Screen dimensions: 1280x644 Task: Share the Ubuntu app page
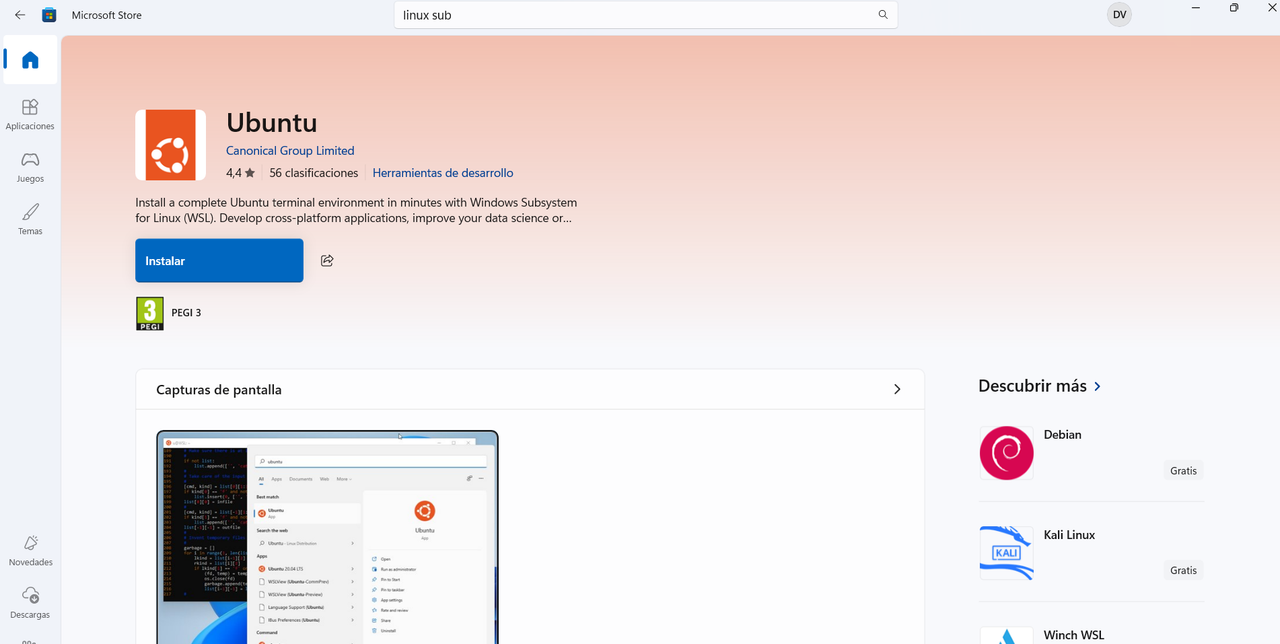[327, 260]
